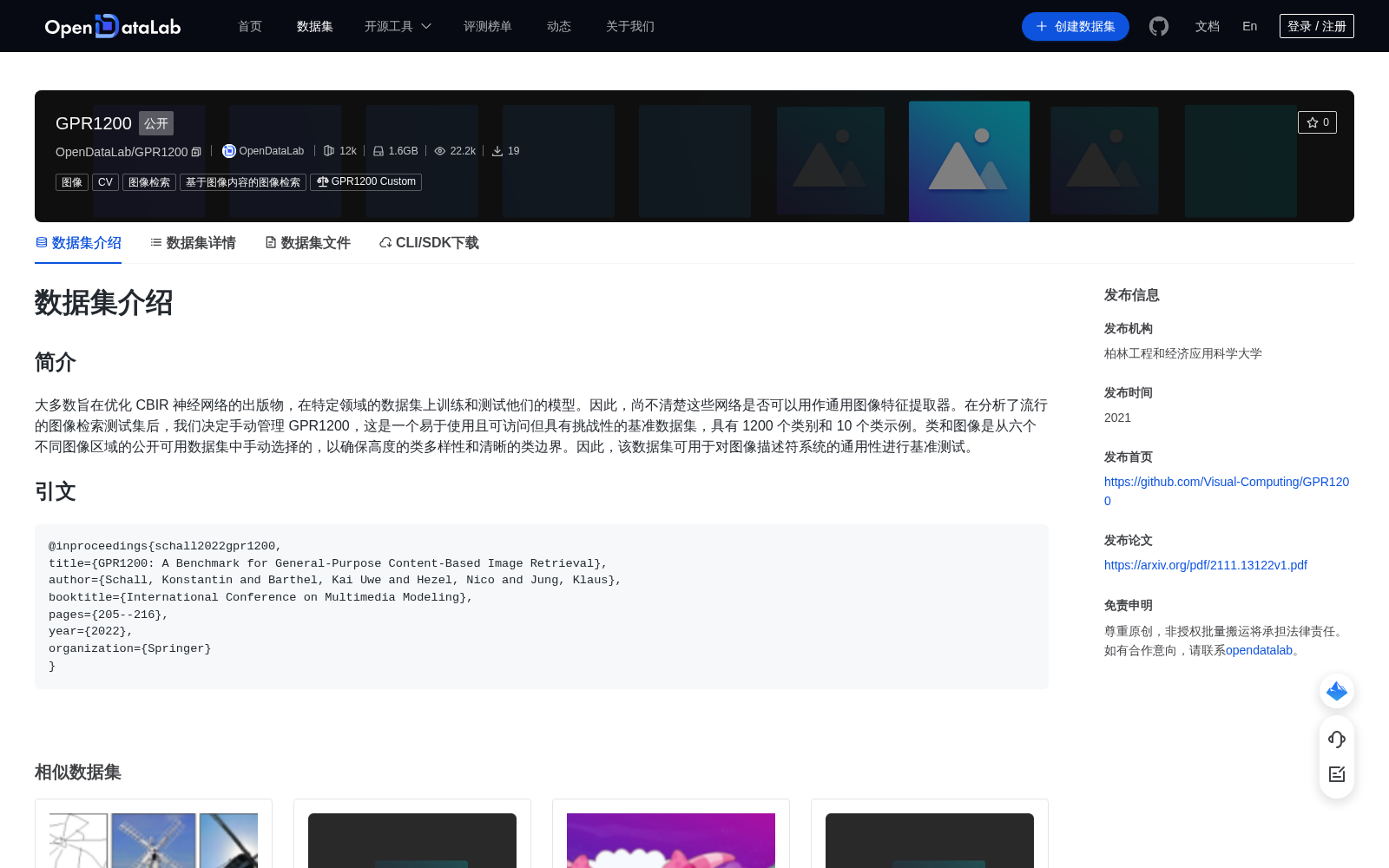The width and height of the screenshot is (1389, 868).
Task: Click the OpenDataLab/GPR1200 path text
Action: pos(122,152)
